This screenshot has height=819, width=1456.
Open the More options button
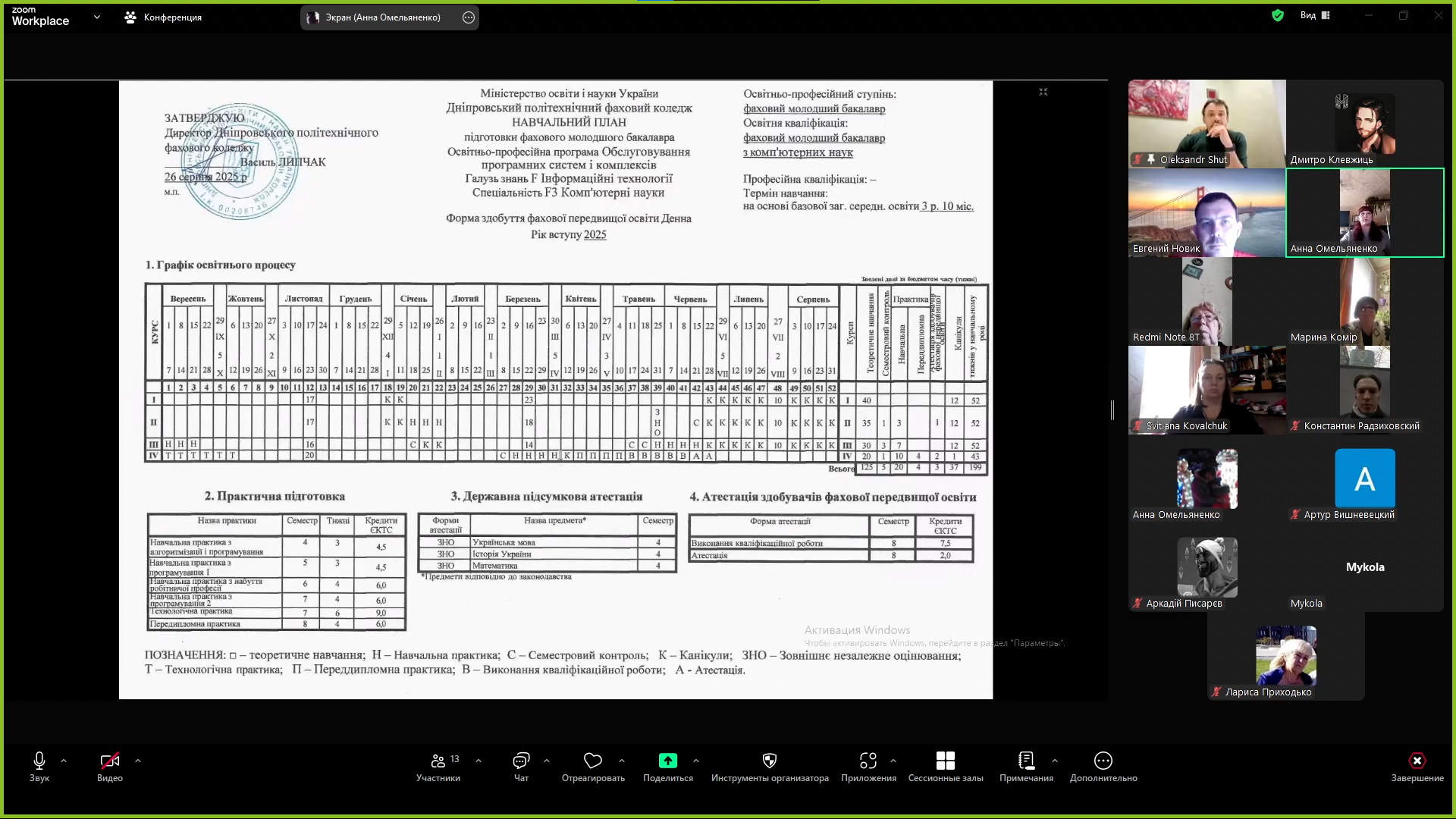pyautogui.click(x=1103, y=761)
